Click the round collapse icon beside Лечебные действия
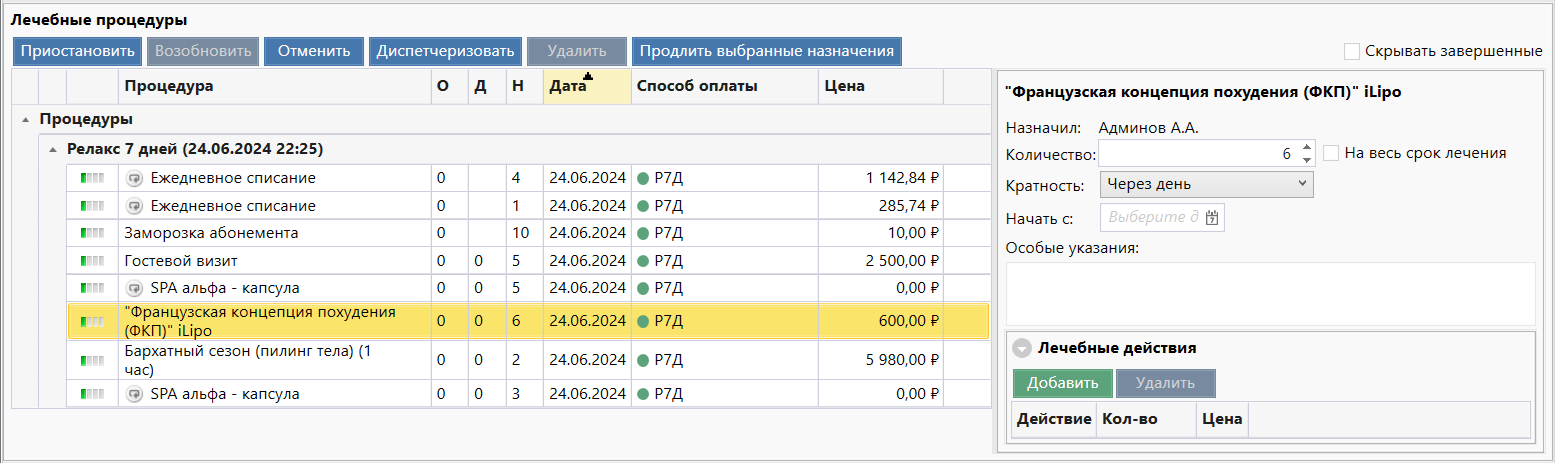This screenshot has width=1556, height=463. tap(1021, 349)
